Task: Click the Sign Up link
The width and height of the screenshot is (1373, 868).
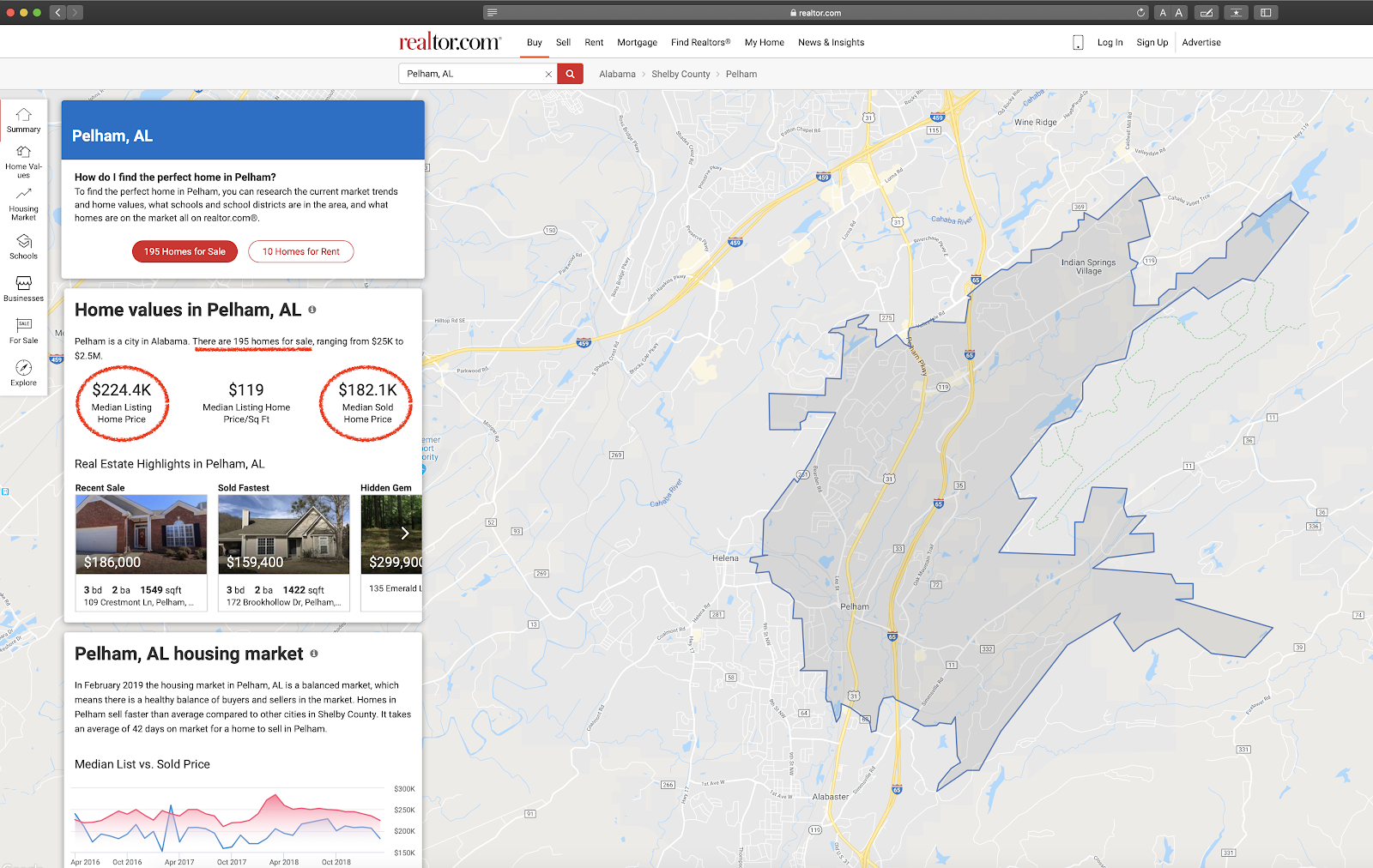Action: point(1152,43)
